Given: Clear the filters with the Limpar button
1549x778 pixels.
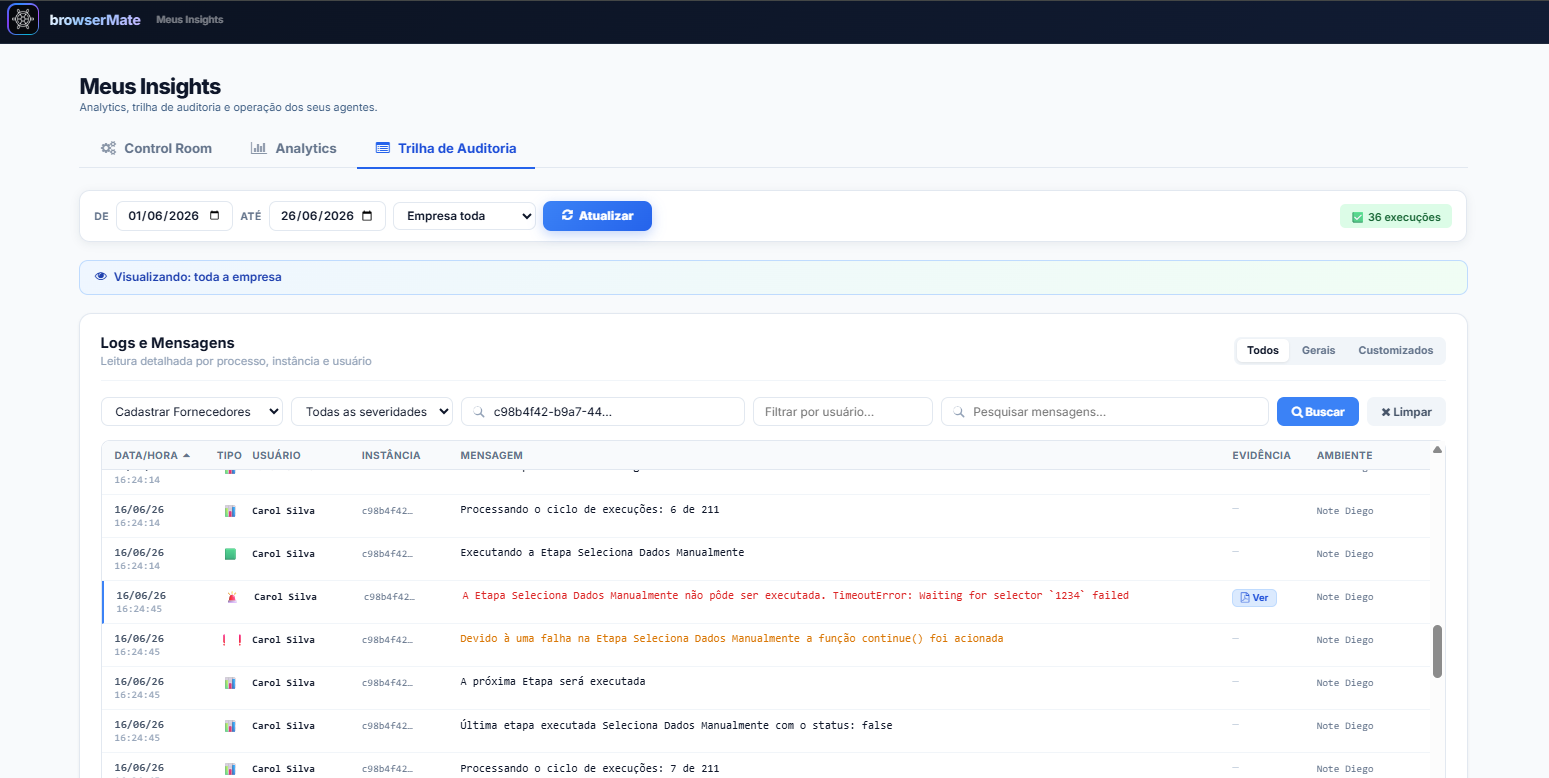Looking at the screenshot, I should [1406, 412].
